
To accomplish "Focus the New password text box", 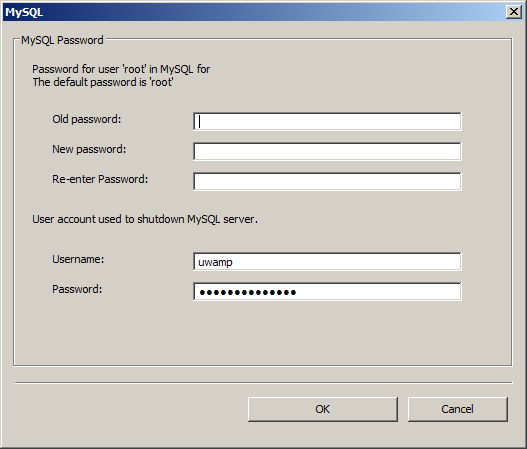I will tap(327, 151).
